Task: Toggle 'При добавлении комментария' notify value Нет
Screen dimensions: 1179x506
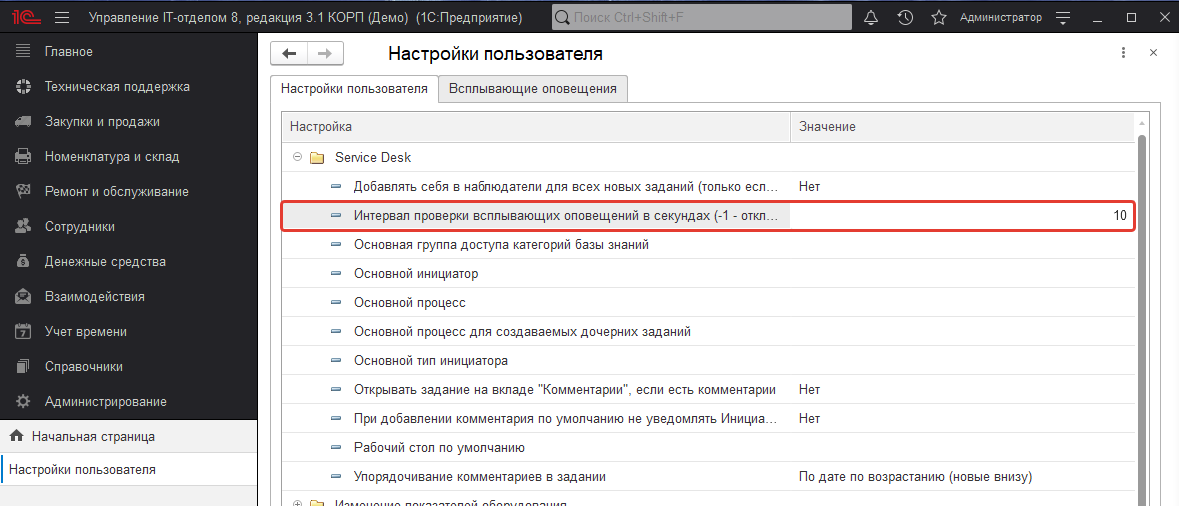Action: 810,419
